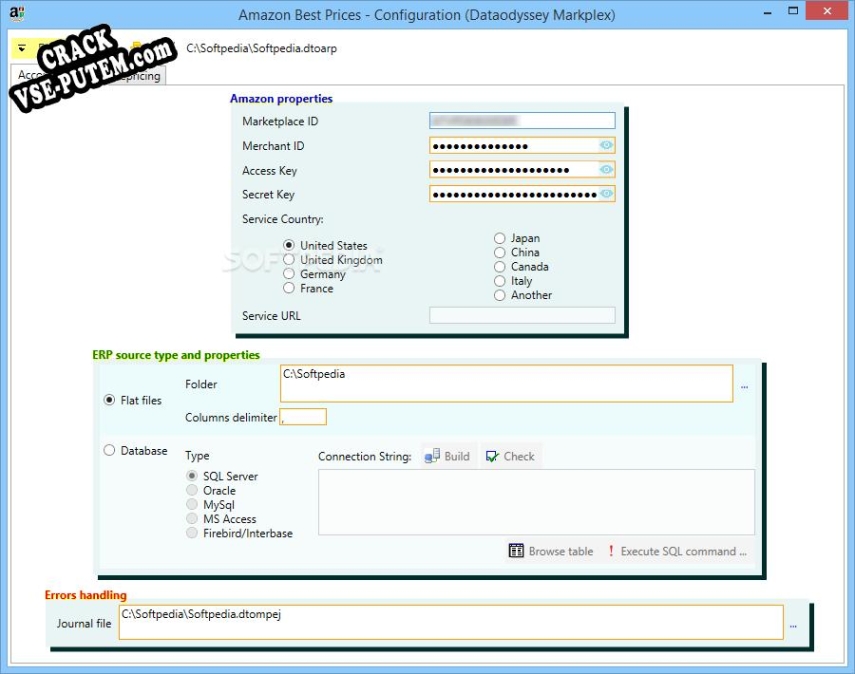The width and height of the screenshot is (855, 674).
Task: Open the yellow toolbar dropdown arrow
Action: coord(22,49)
